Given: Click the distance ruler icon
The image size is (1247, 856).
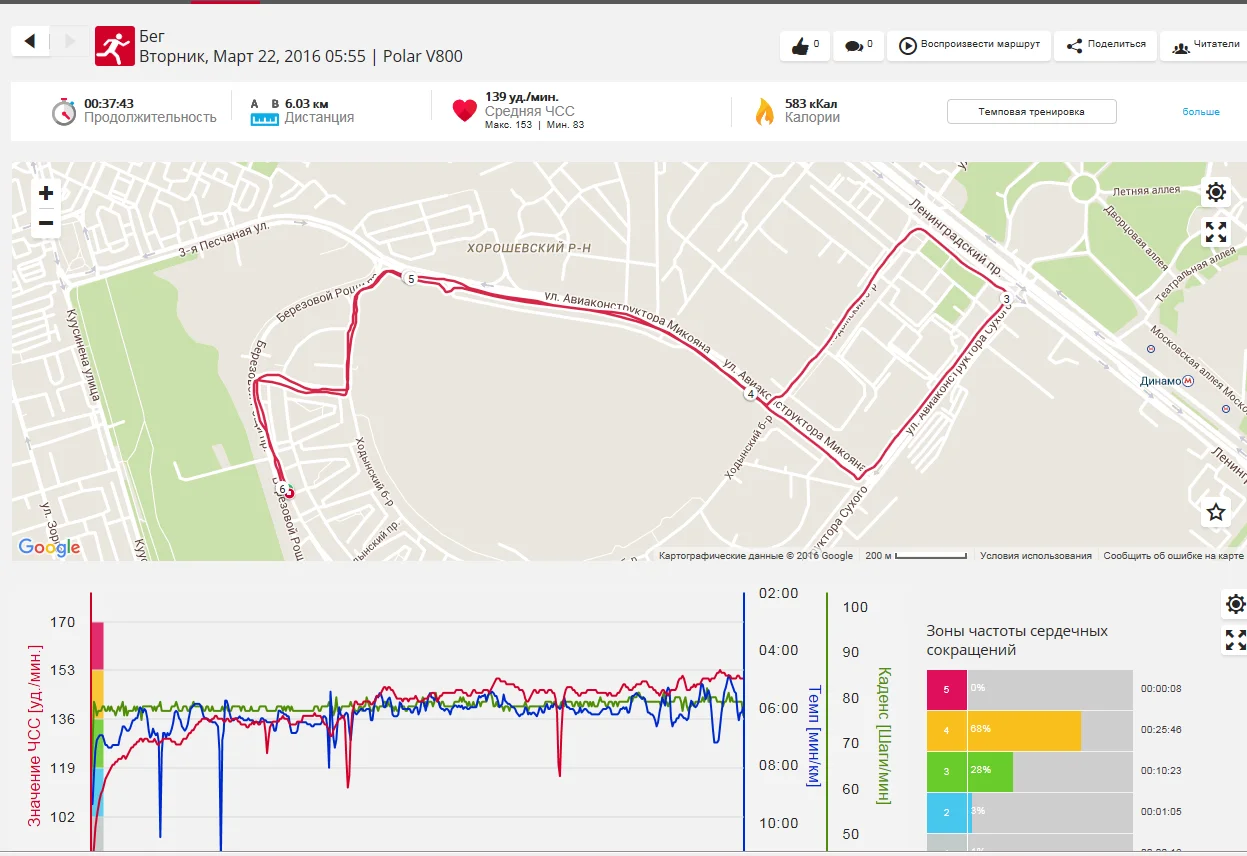Looking at the screenshot, I should pyautogui.click(x=264, y=119).
